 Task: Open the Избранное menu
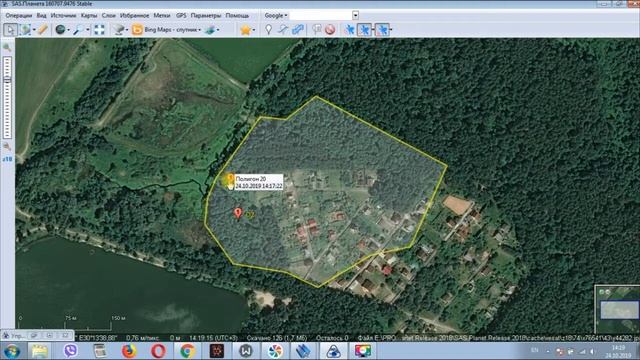coord(134,16)
